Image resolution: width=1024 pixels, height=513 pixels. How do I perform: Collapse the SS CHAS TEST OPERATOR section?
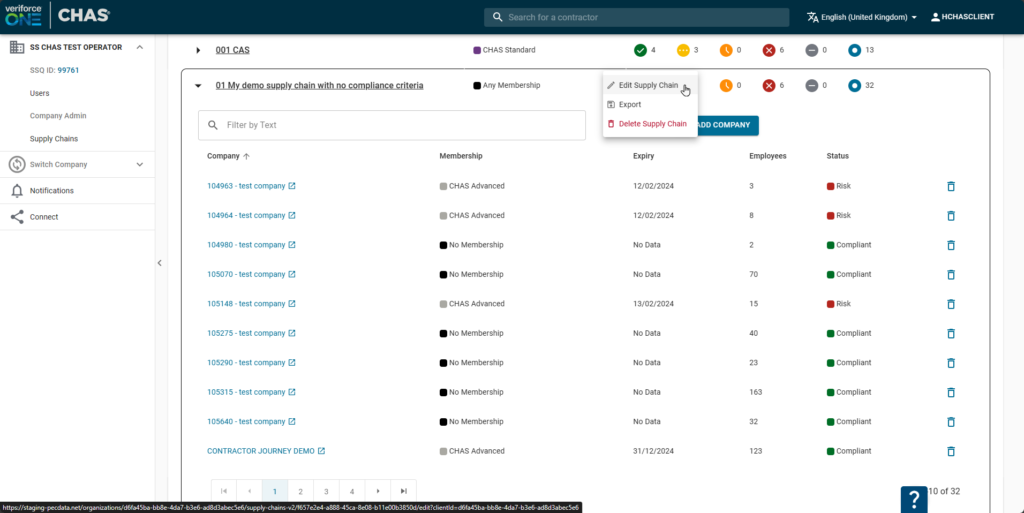coord(140,47)
